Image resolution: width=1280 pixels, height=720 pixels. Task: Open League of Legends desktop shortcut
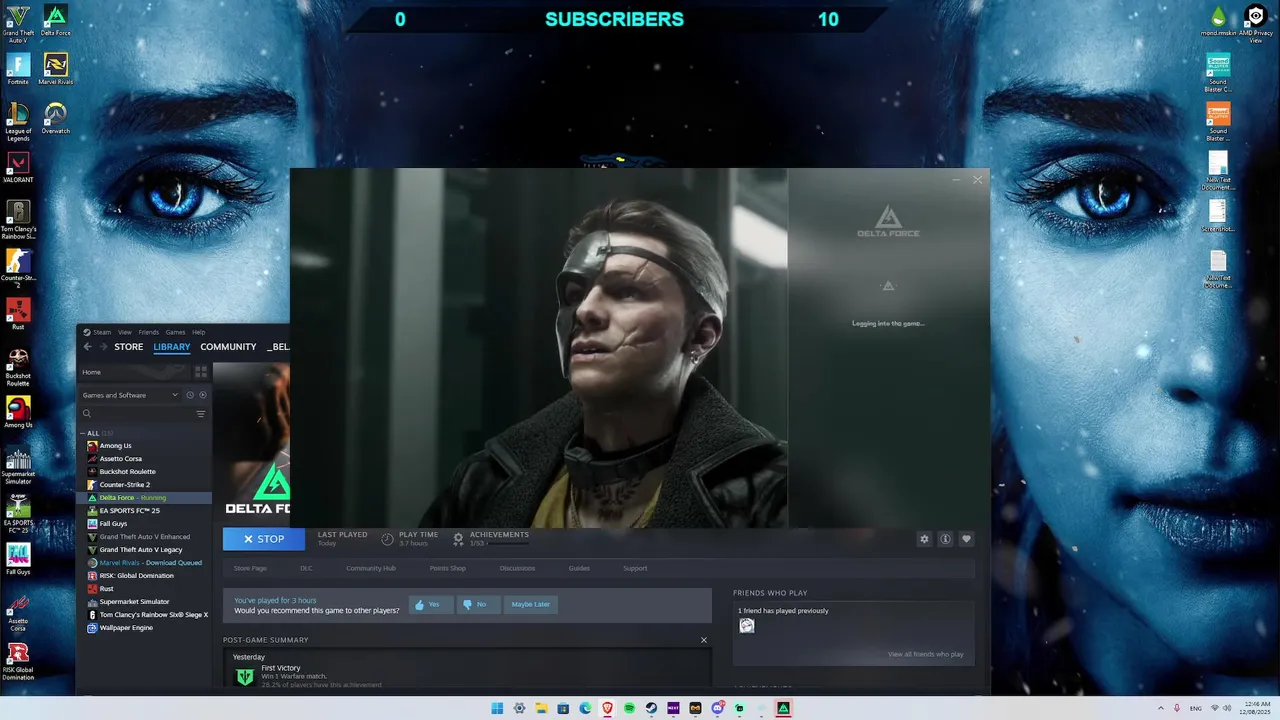[18, 122]
